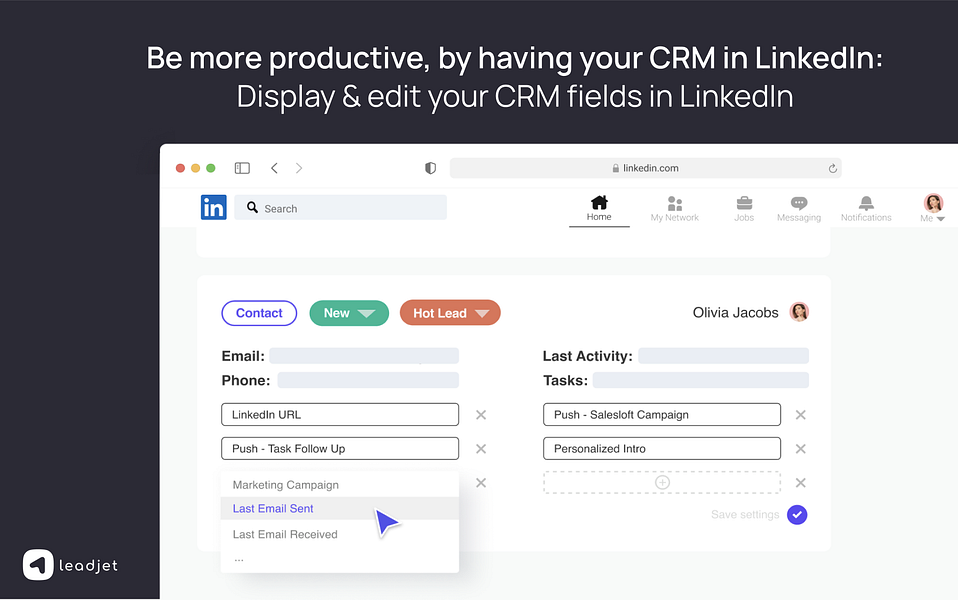Click the privacy shield icon

pos(430,168)
